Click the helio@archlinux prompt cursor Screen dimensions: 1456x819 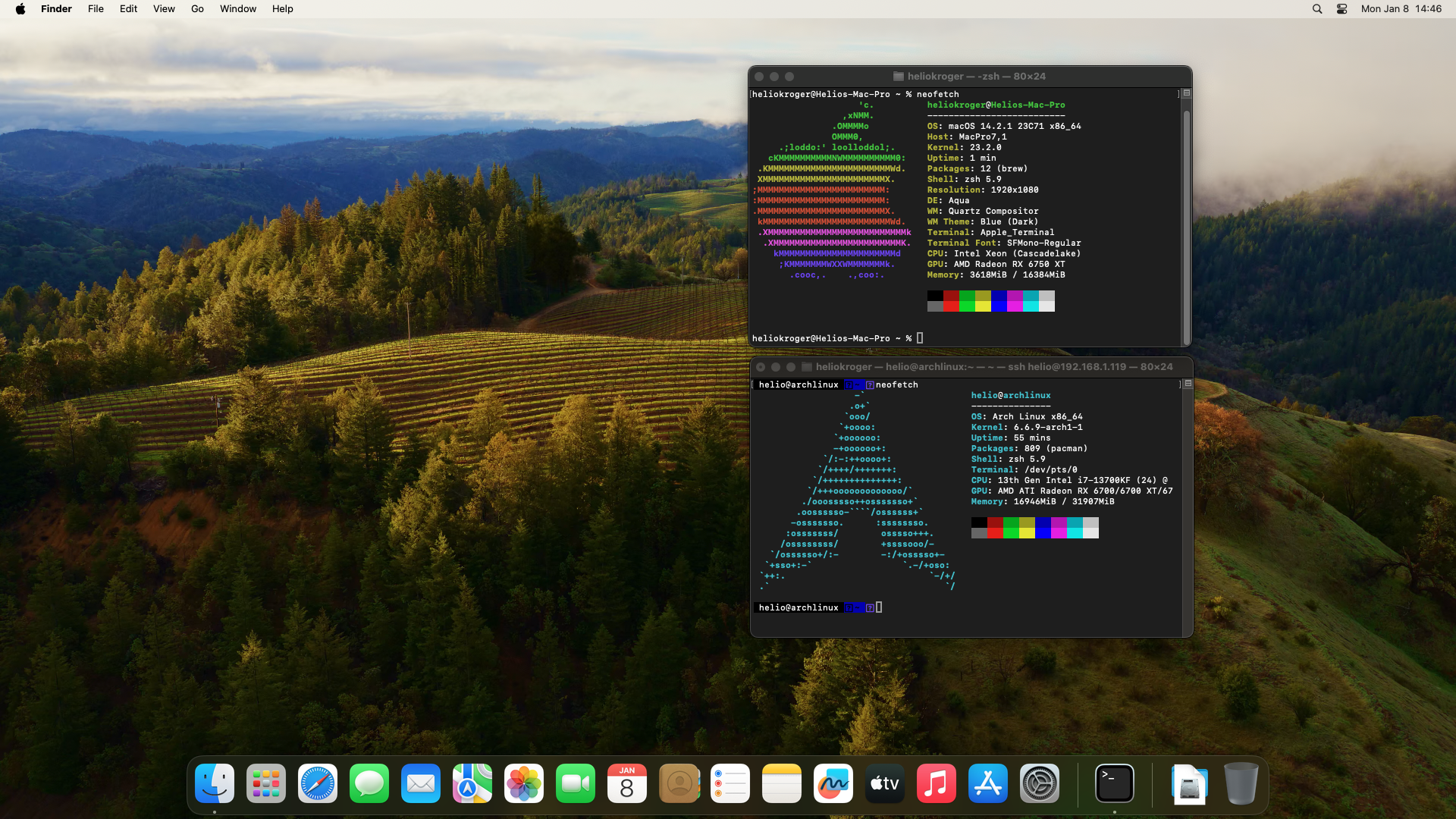(879, 607)
